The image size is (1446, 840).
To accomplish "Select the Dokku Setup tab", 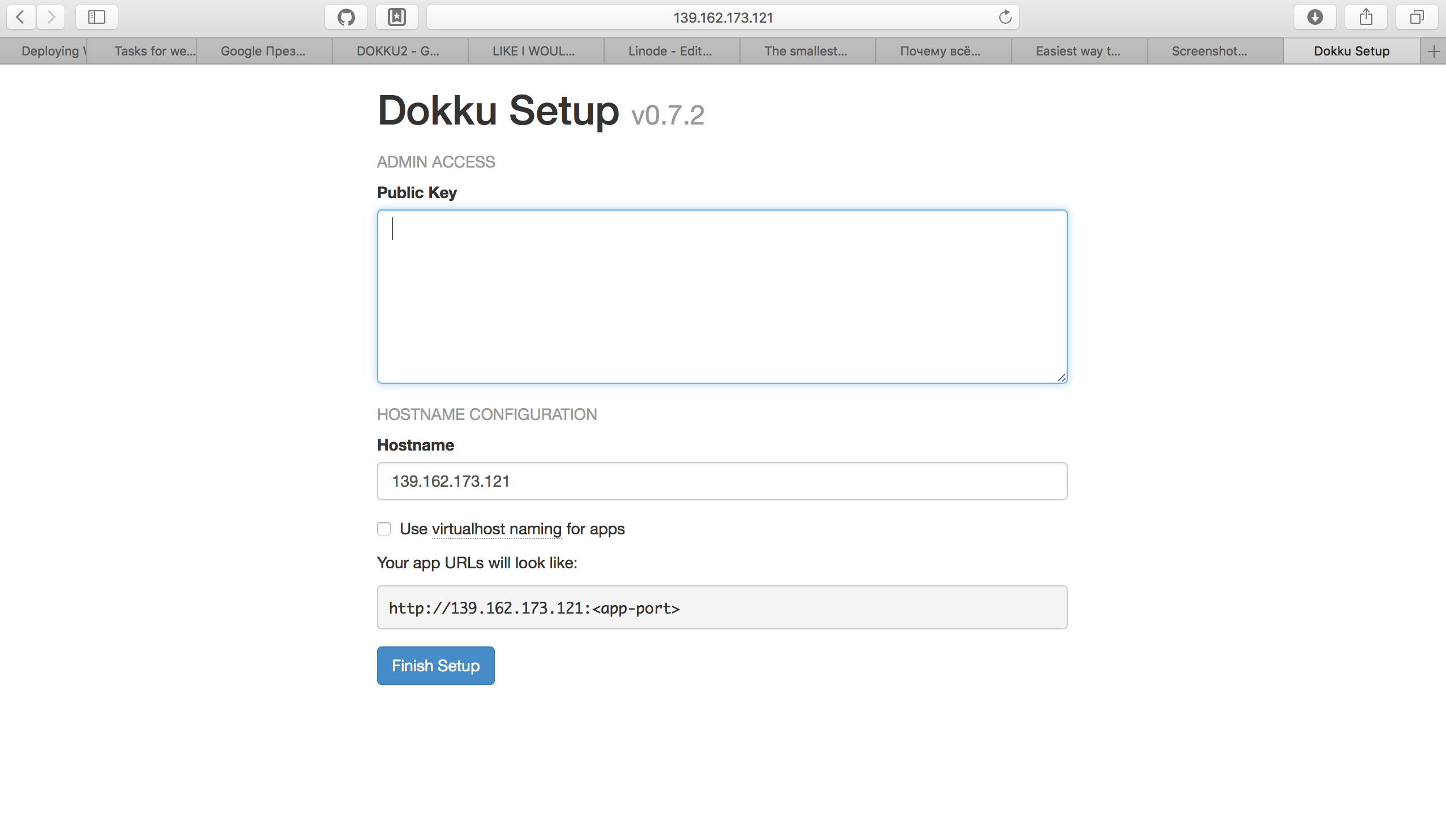I will (1351, 51).
